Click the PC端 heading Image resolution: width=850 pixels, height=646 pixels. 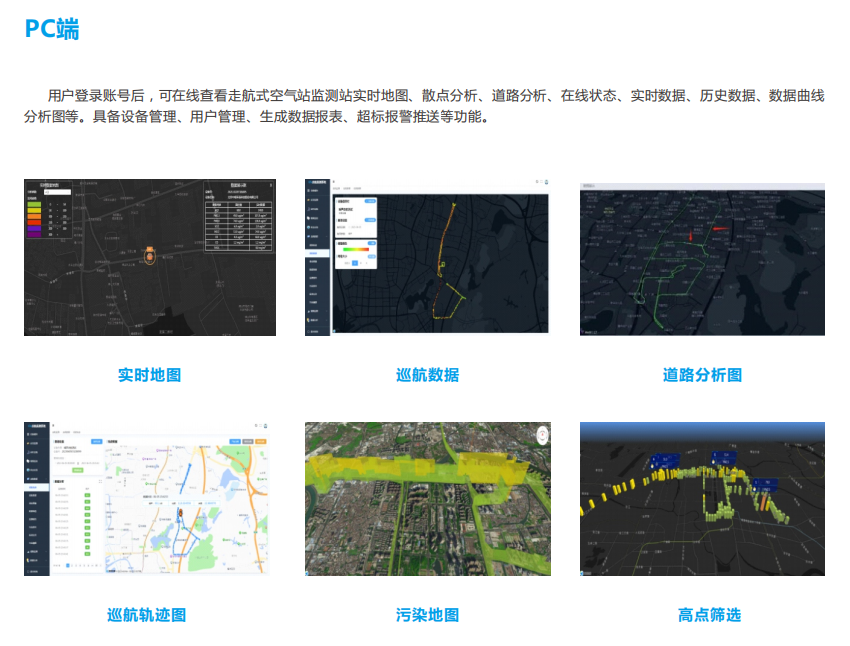(52, 30)
